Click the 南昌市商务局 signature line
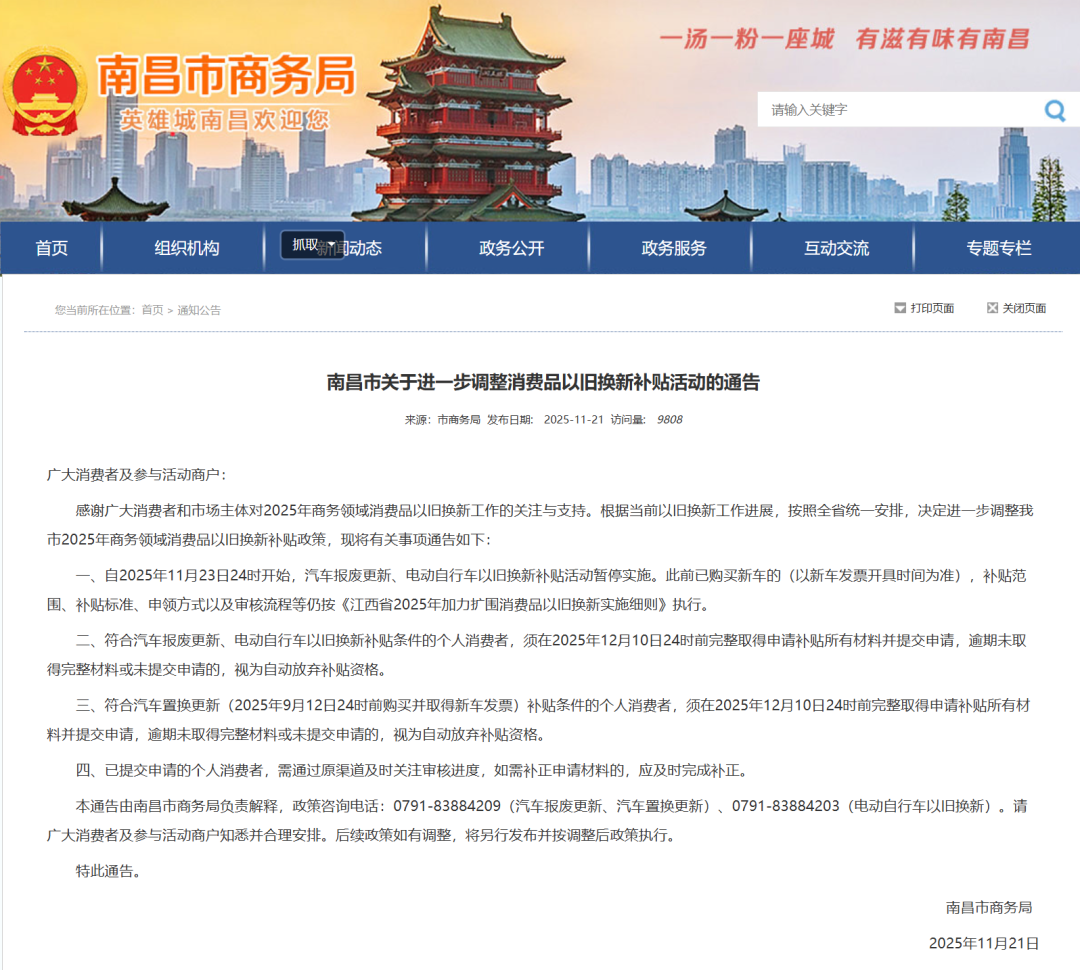 coord(989,907)
